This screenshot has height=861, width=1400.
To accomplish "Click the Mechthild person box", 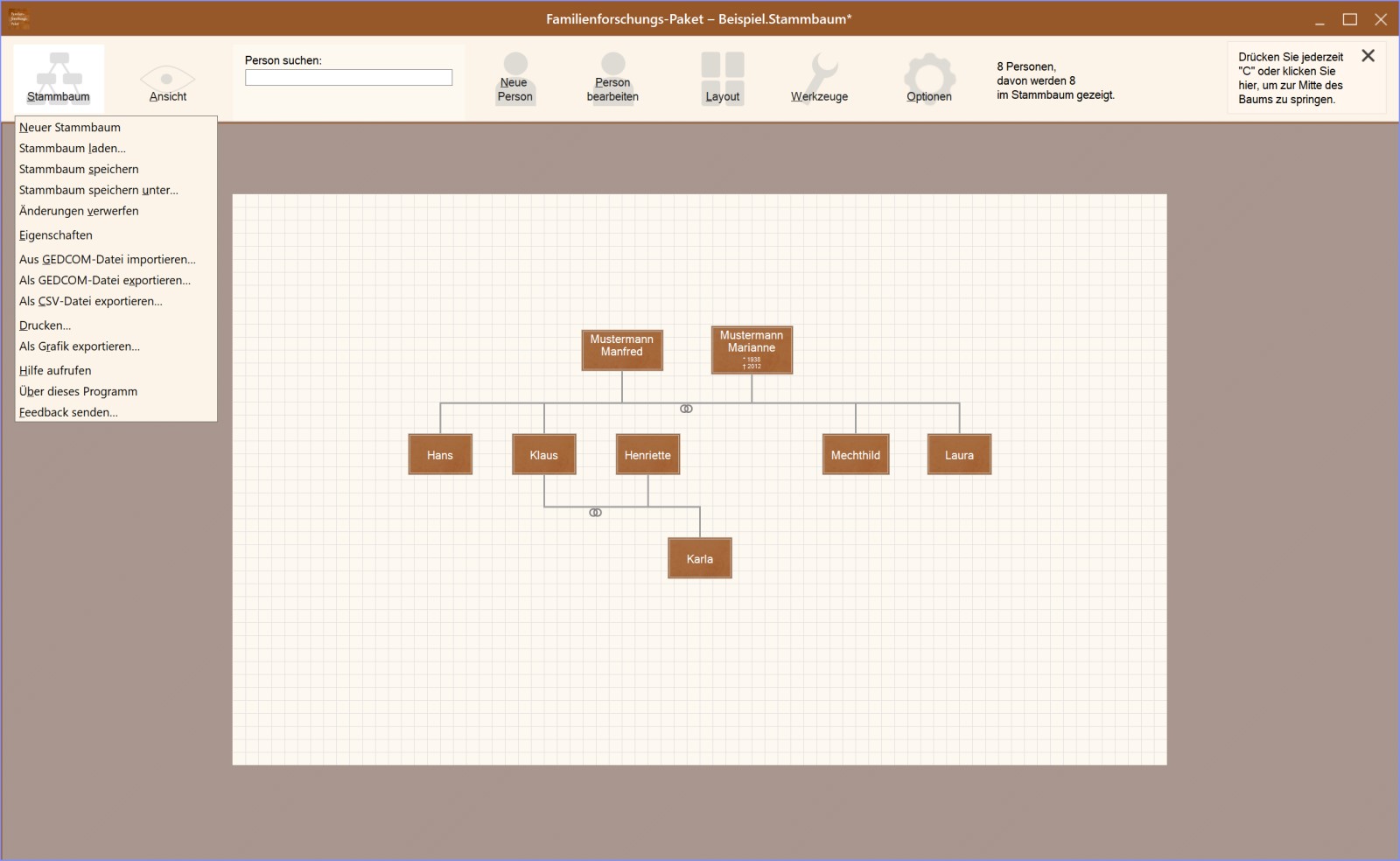I will pos(855,455).
